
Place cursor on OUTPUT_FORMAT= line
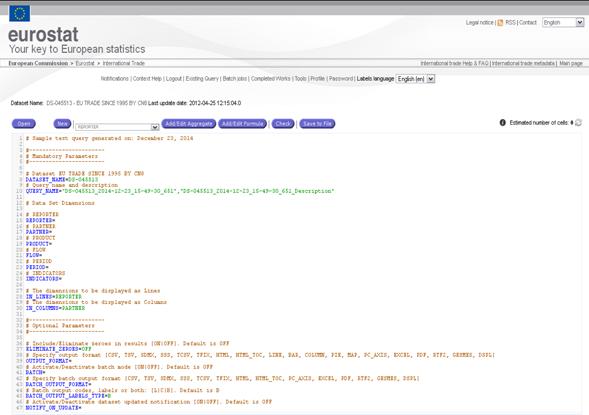pos(48,361)
